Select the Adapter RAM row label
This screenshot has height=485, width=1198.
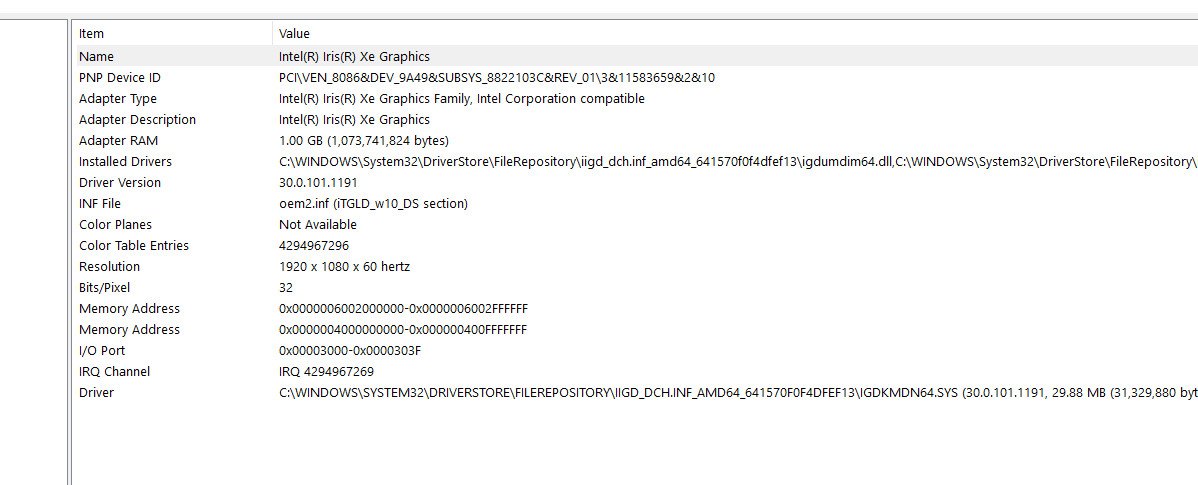click(118, 141)
